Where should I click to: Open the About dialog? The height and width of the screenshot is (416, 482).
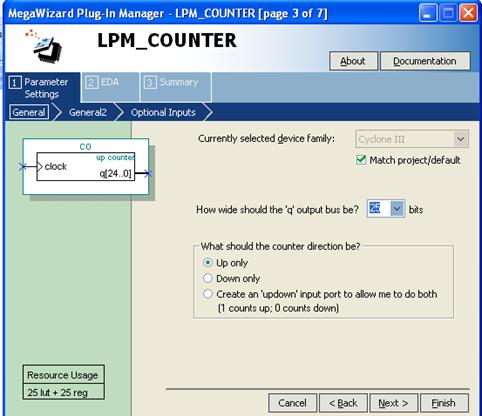(353, 61)
